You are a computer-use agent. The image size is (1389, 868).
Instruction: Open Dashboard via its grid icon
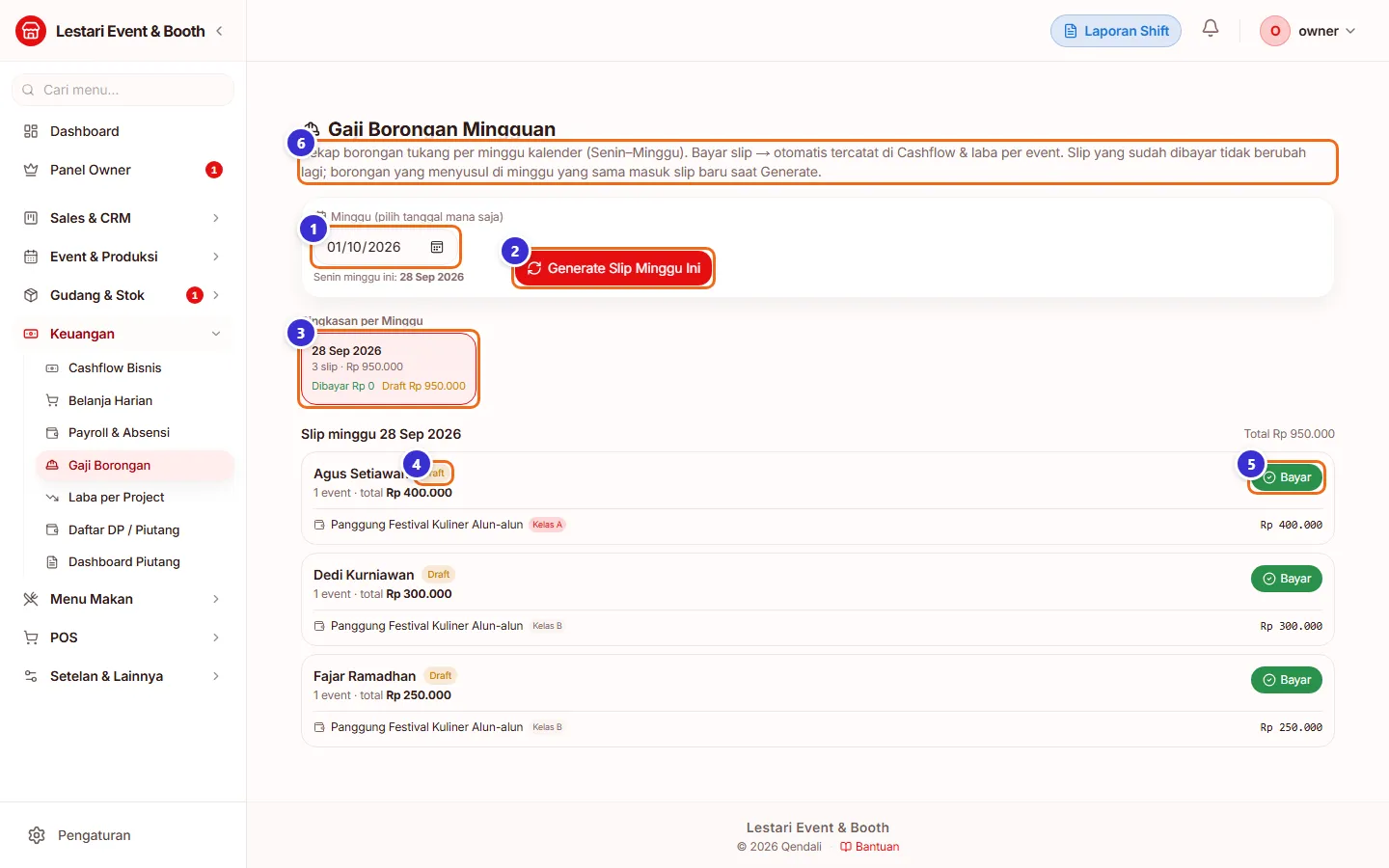[31, 131]
